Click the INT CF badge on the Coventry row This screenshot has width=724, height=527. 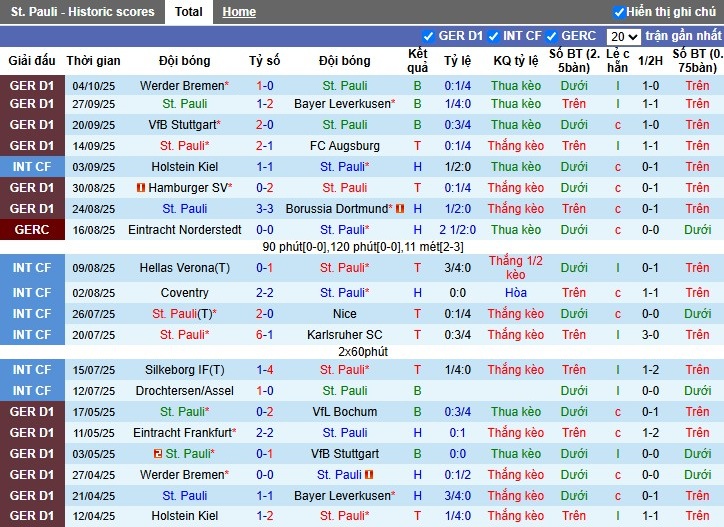[x=32, y=293]
